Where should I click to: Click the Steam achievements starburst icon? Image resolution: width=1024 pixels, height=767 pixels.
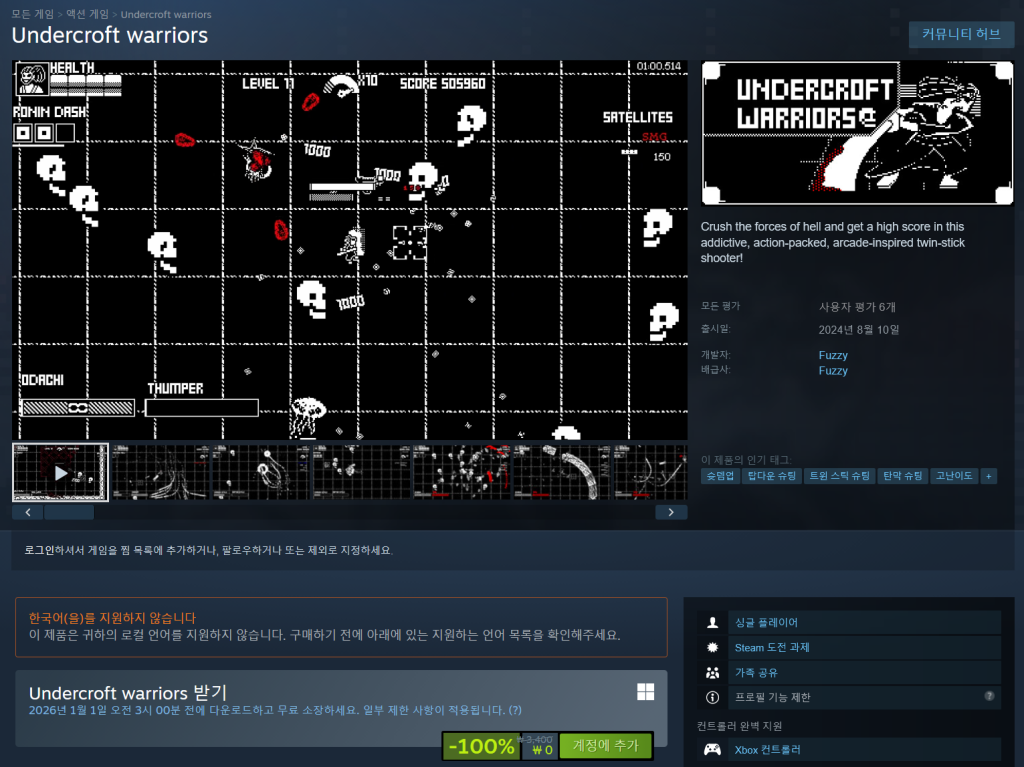(712, 647)
